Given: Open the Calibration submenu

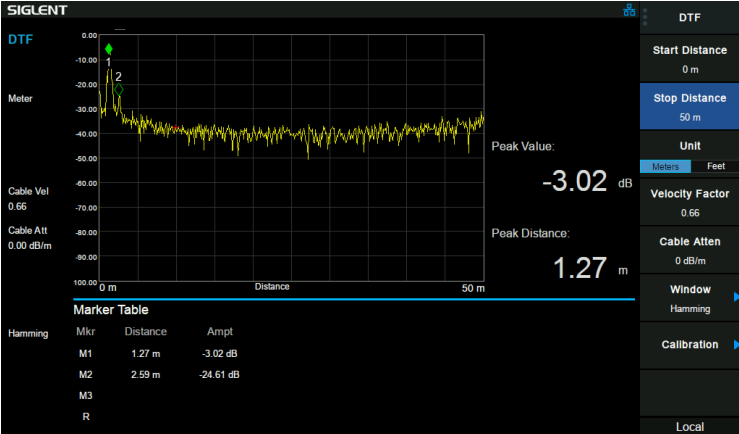Looking at the screenshot, I should tap(690, 345).
